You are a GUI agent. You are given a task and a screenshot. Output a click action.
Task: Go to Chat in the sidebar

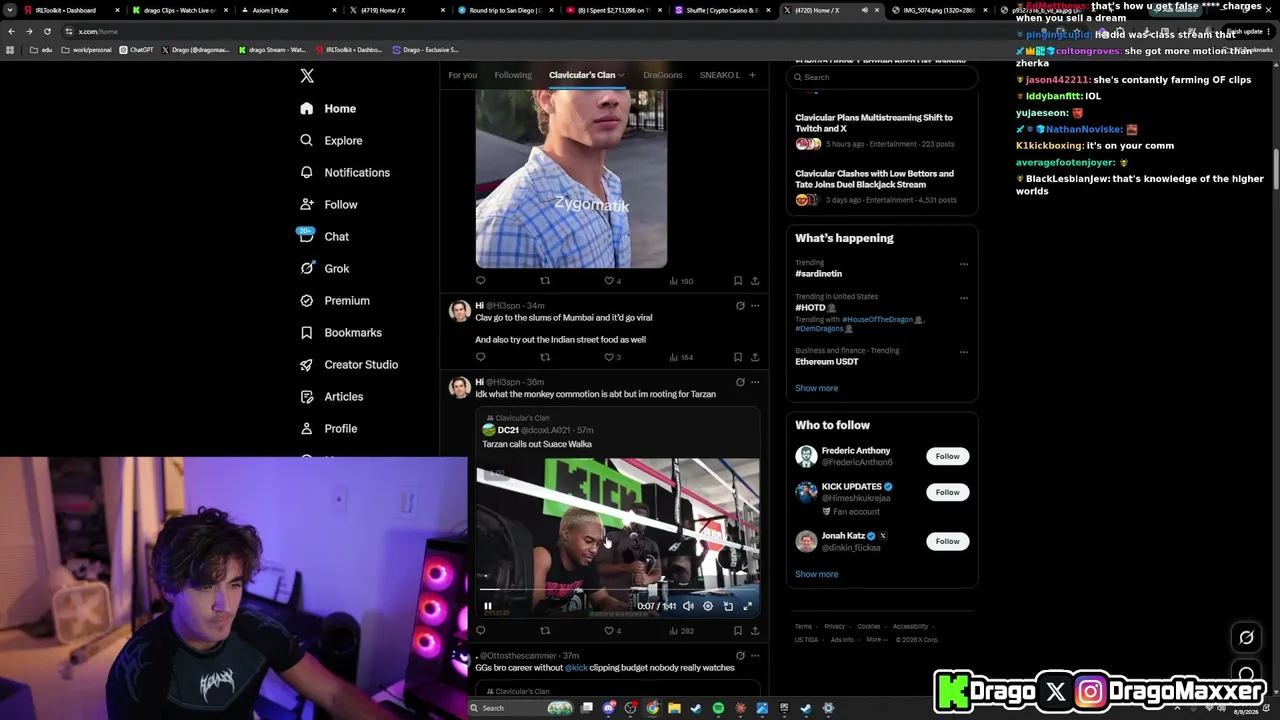coord(324,237)
